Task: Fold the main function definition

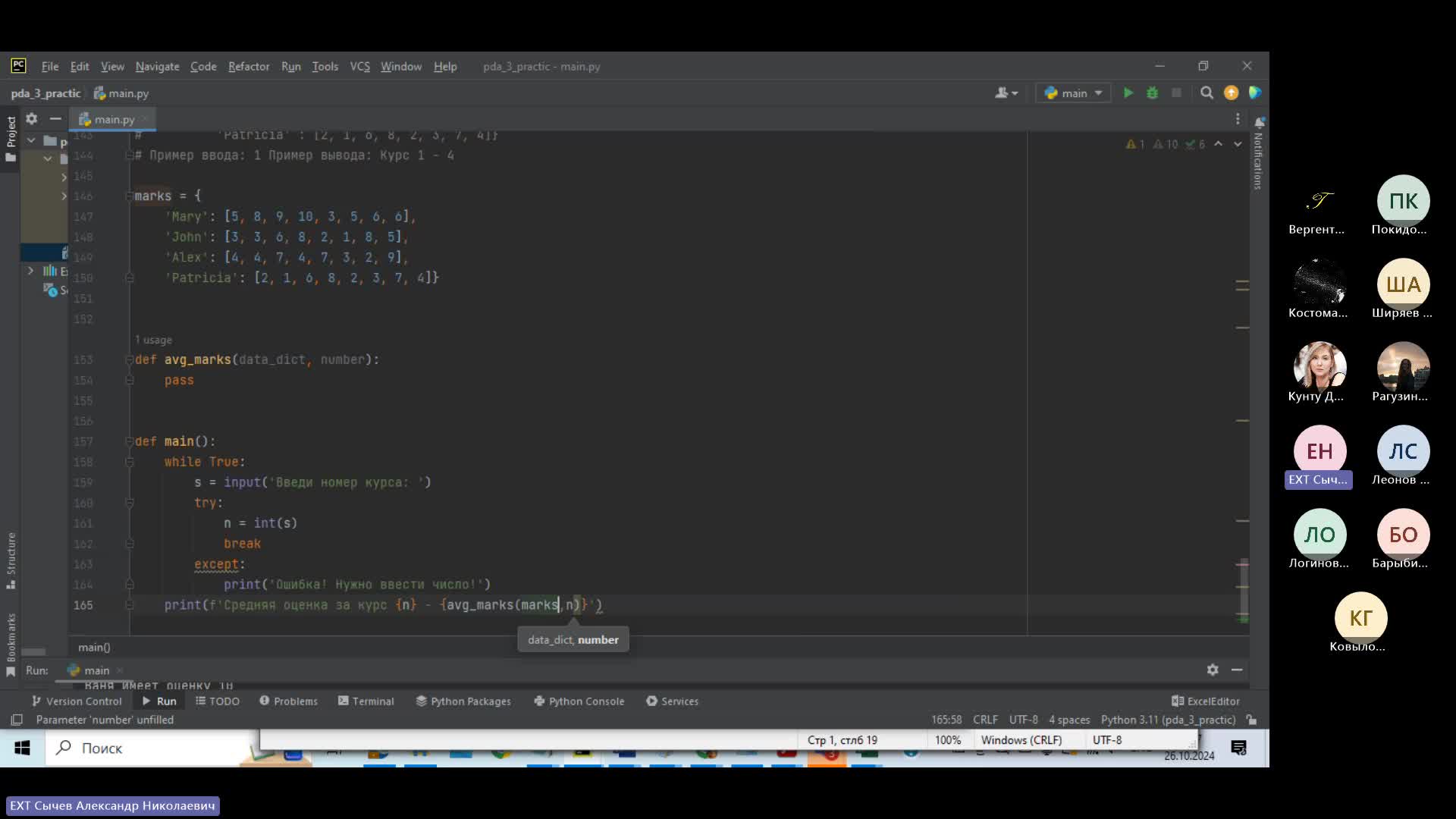Action: 129,441
